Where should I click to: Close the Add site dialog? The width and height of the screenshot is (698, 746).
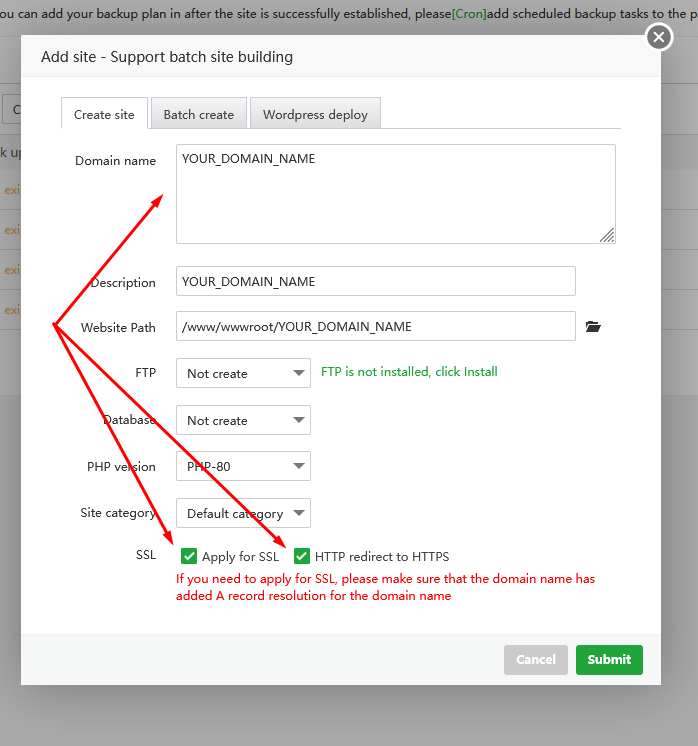[x=658, y=38]
